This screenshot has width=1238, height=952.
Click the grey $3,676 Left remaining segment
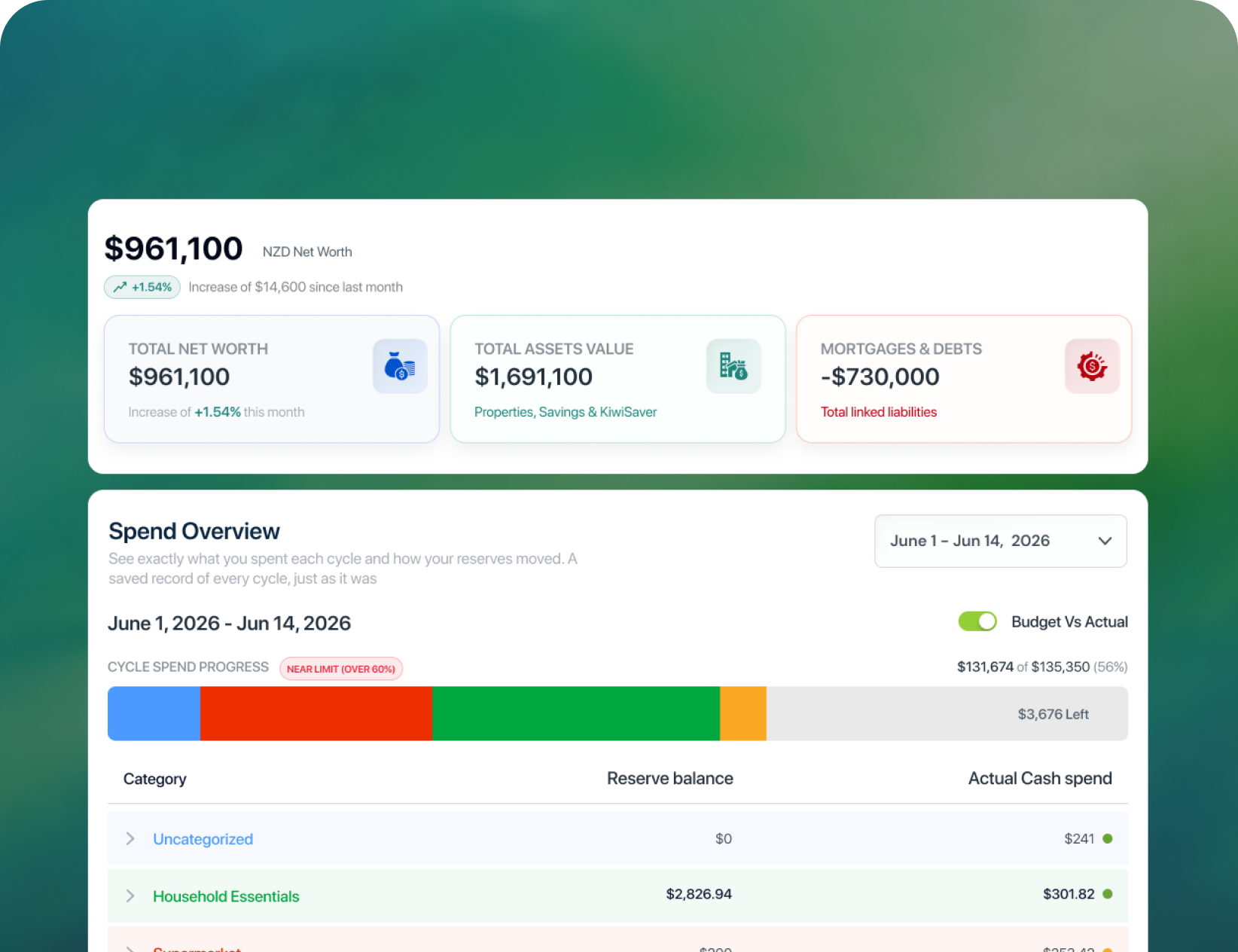pyautogui.click(x=947, y=713)
